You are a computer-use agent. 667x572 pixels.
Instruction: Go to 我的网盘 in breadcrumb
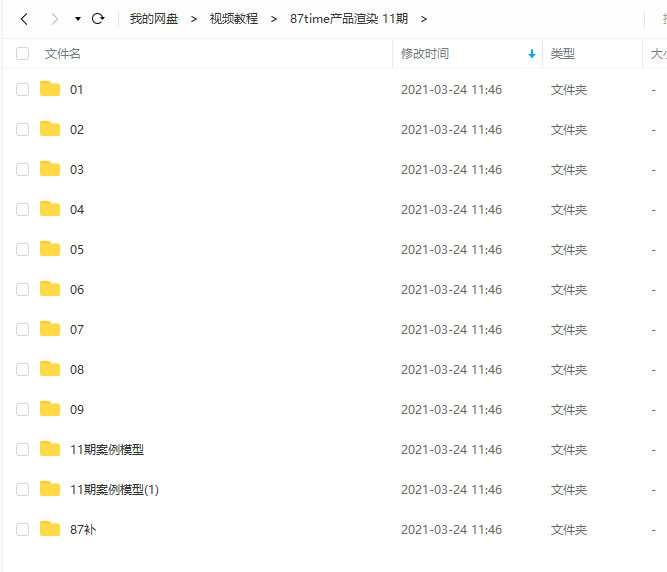tap(153, 19)
